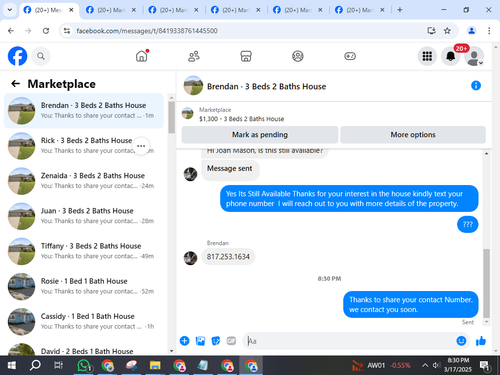The height and width of the screenshot is (375, 500).
Task: Open the David 2 Beds 1 Bath conversation
Action: [x=84, y=348]
